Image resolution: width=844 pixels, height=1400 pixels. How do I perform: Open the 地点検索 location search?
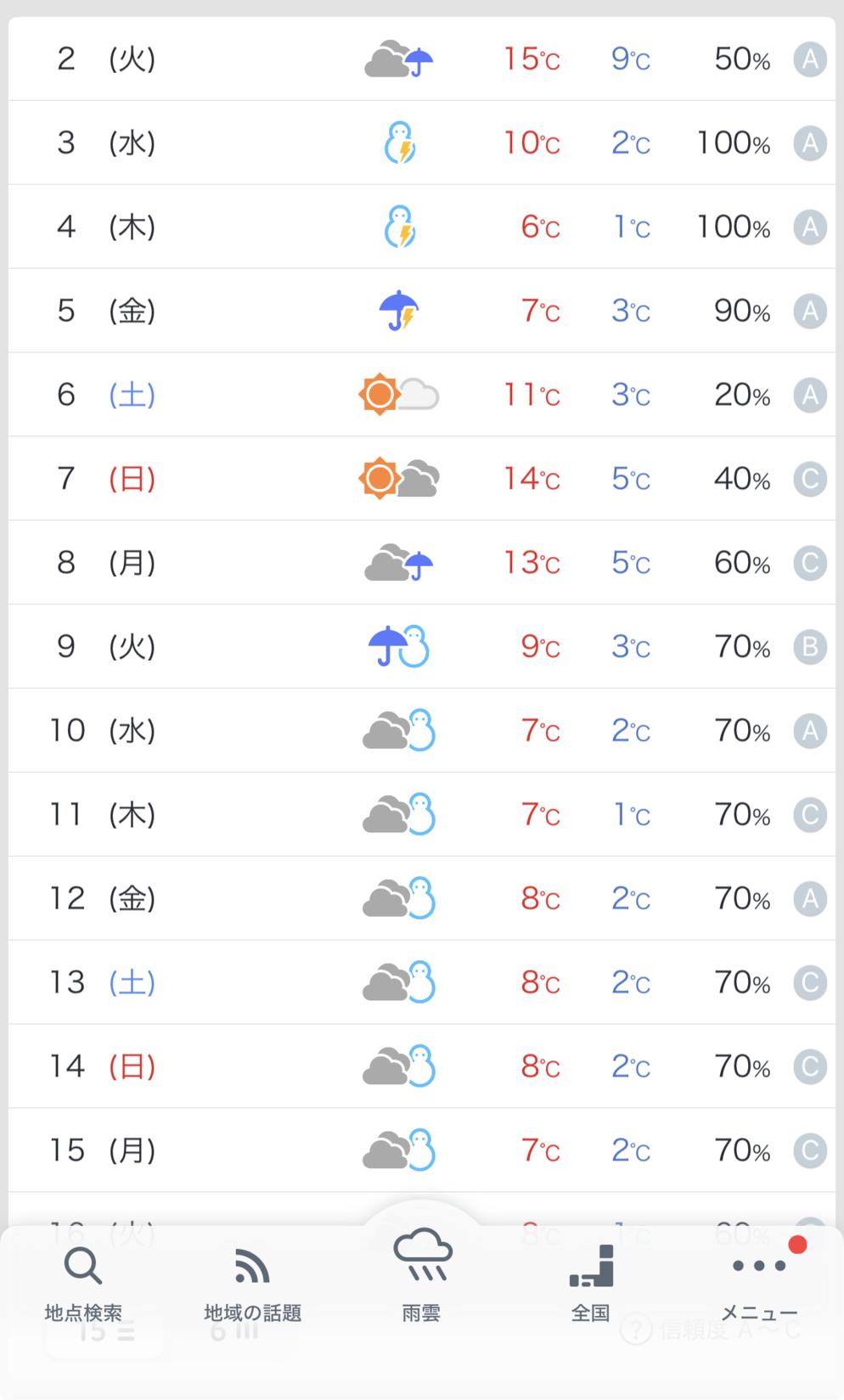[83, 1284]
